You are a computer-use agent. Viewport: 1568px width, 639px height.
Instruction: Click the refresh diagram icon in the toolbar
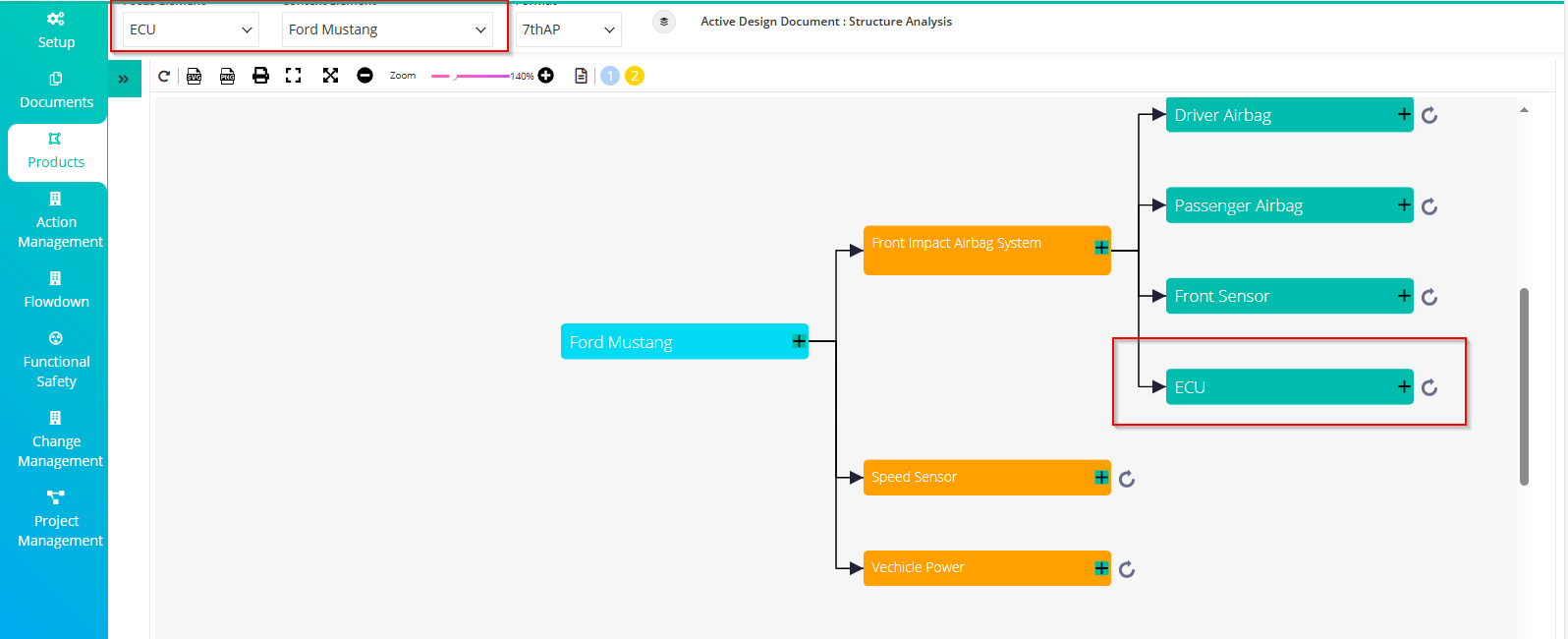pyautogui.click(x=164, y=76)
